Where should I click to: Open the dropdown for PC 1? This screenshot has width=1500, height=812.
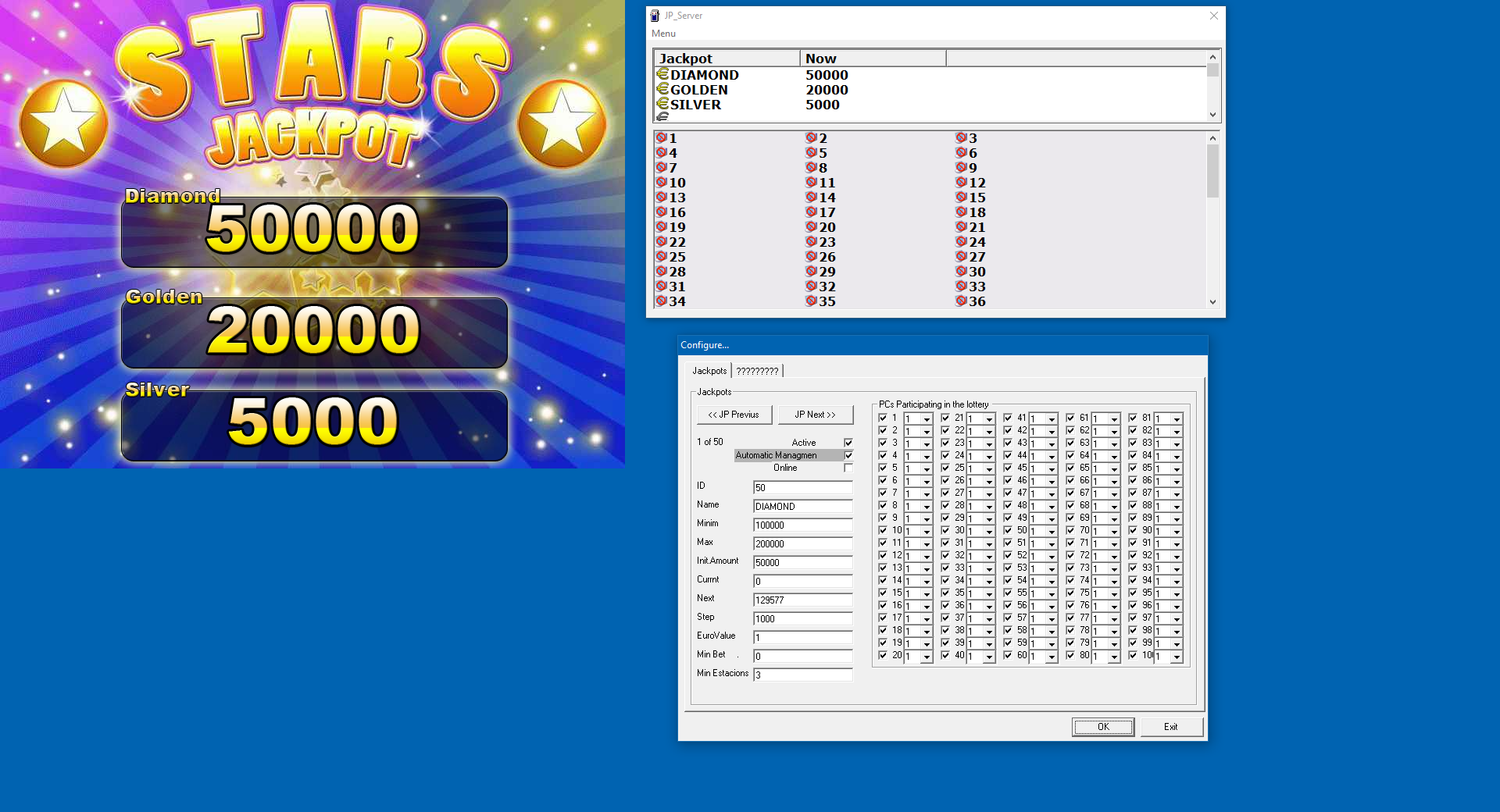(x=927, y=419)
